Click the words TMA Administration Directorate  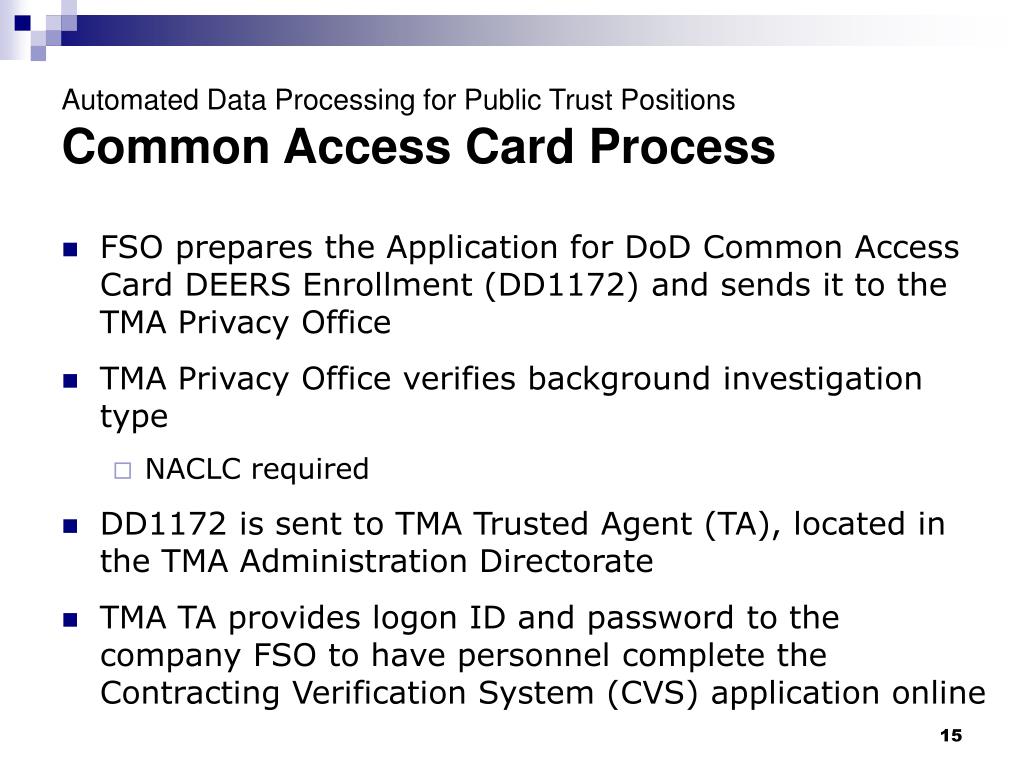[x=407, y=561]
